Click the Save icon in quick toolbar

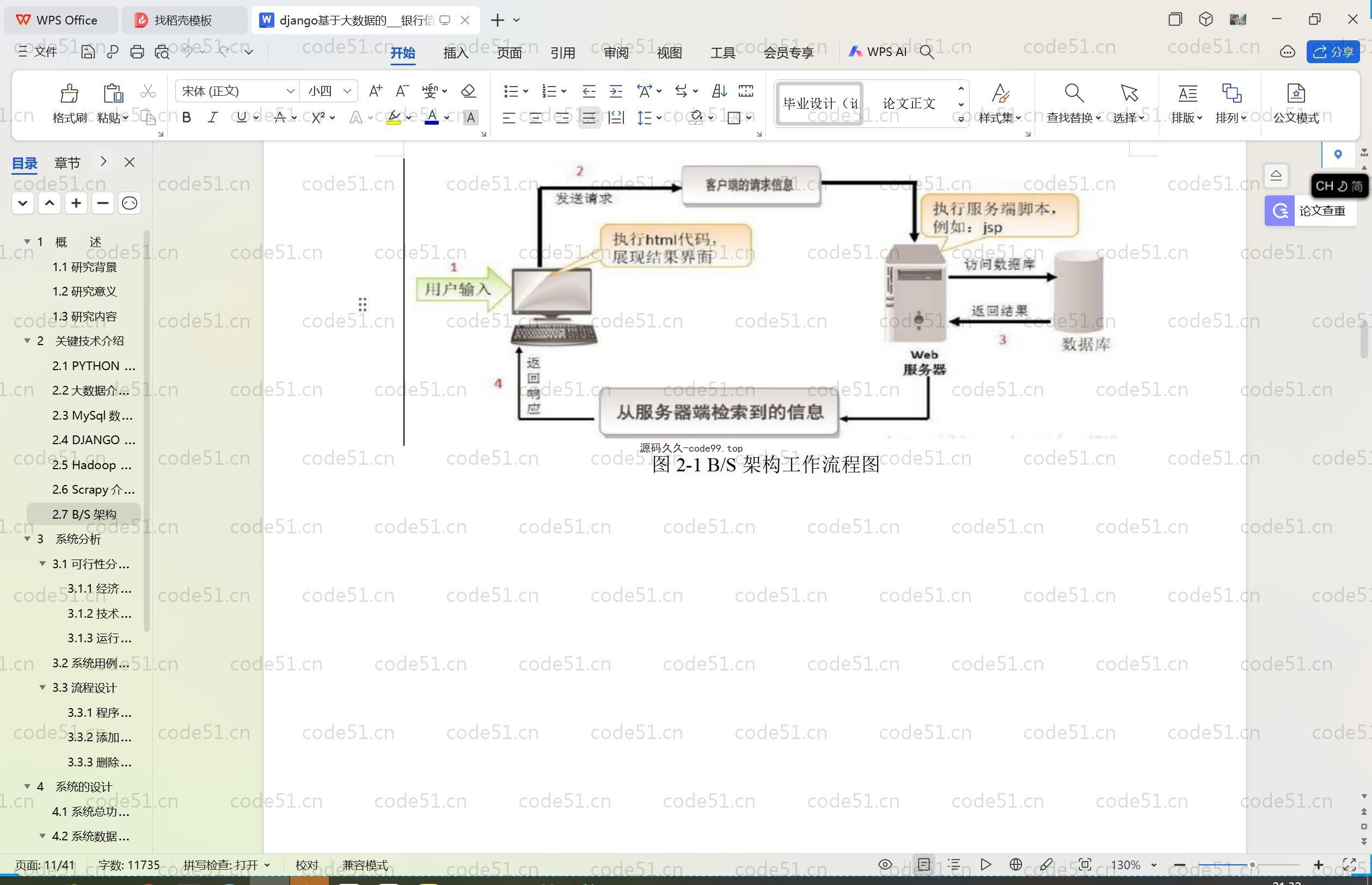pos(88,52)
